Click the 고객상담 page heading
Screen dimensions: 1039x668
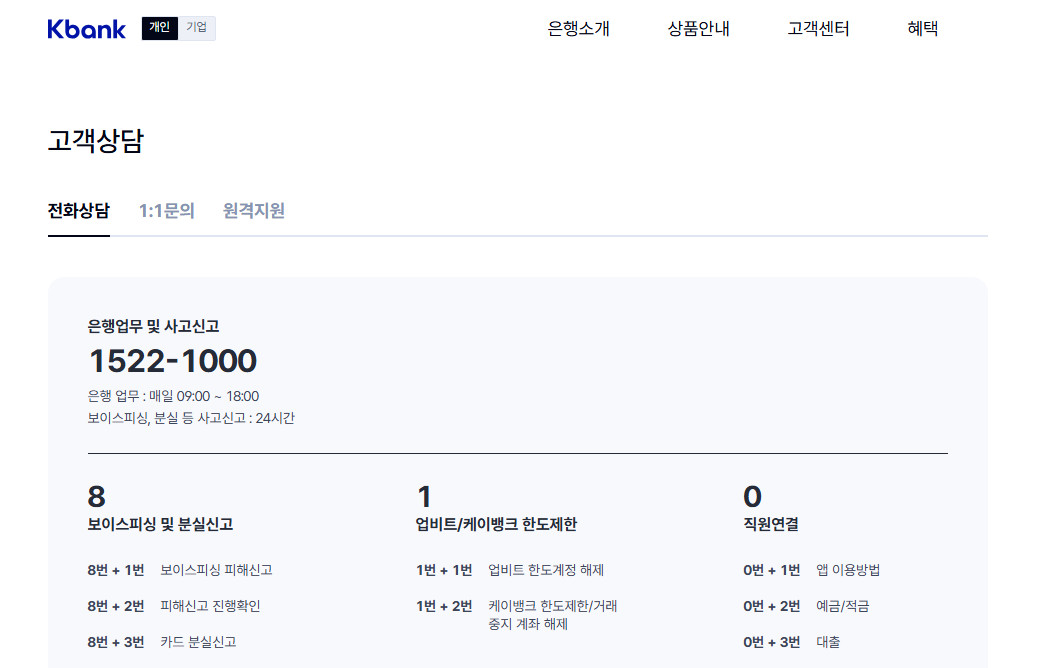pyautogui.click(x=93, y=138)
